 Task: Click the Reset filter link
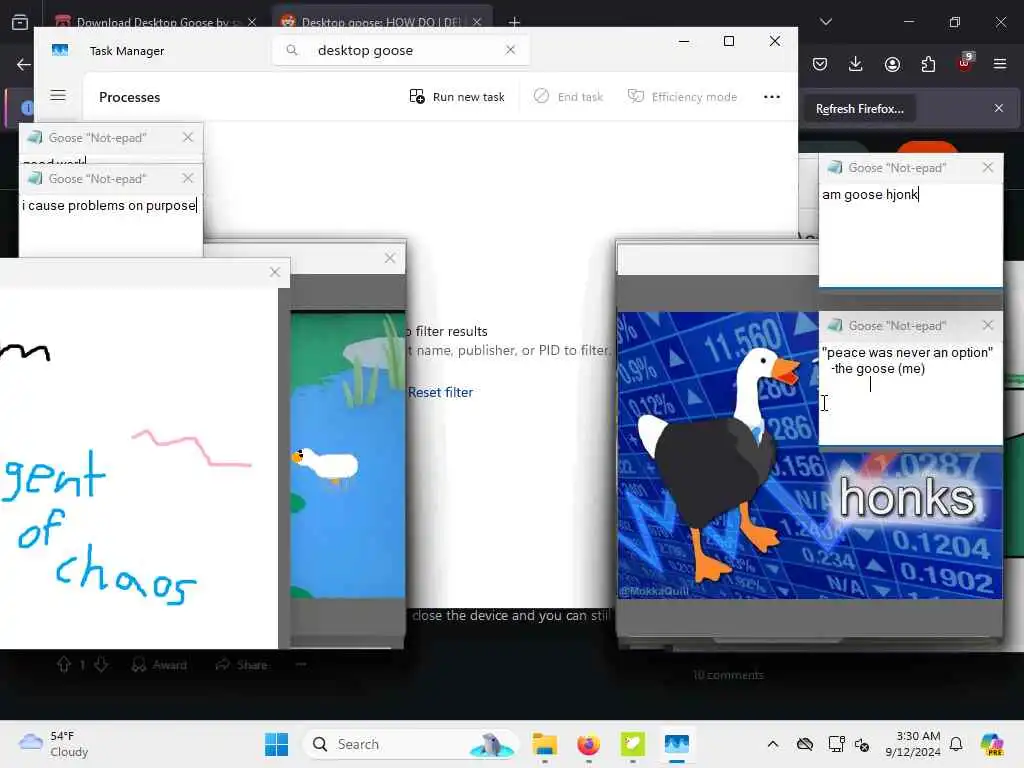click(440, 392)
